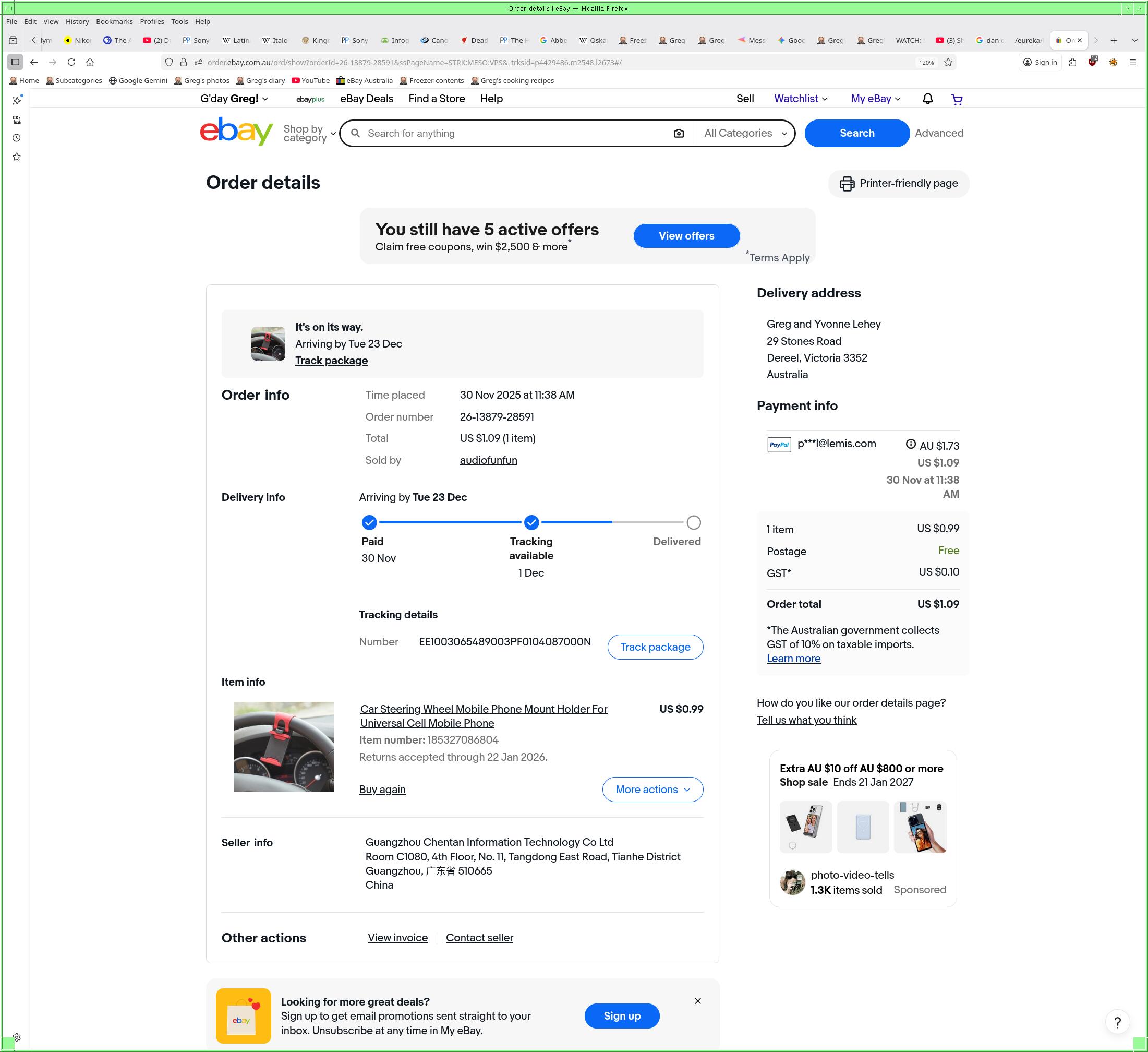1148x1052 pixels.
Task: Click the blue Search button
Action: tap(856, 133)
